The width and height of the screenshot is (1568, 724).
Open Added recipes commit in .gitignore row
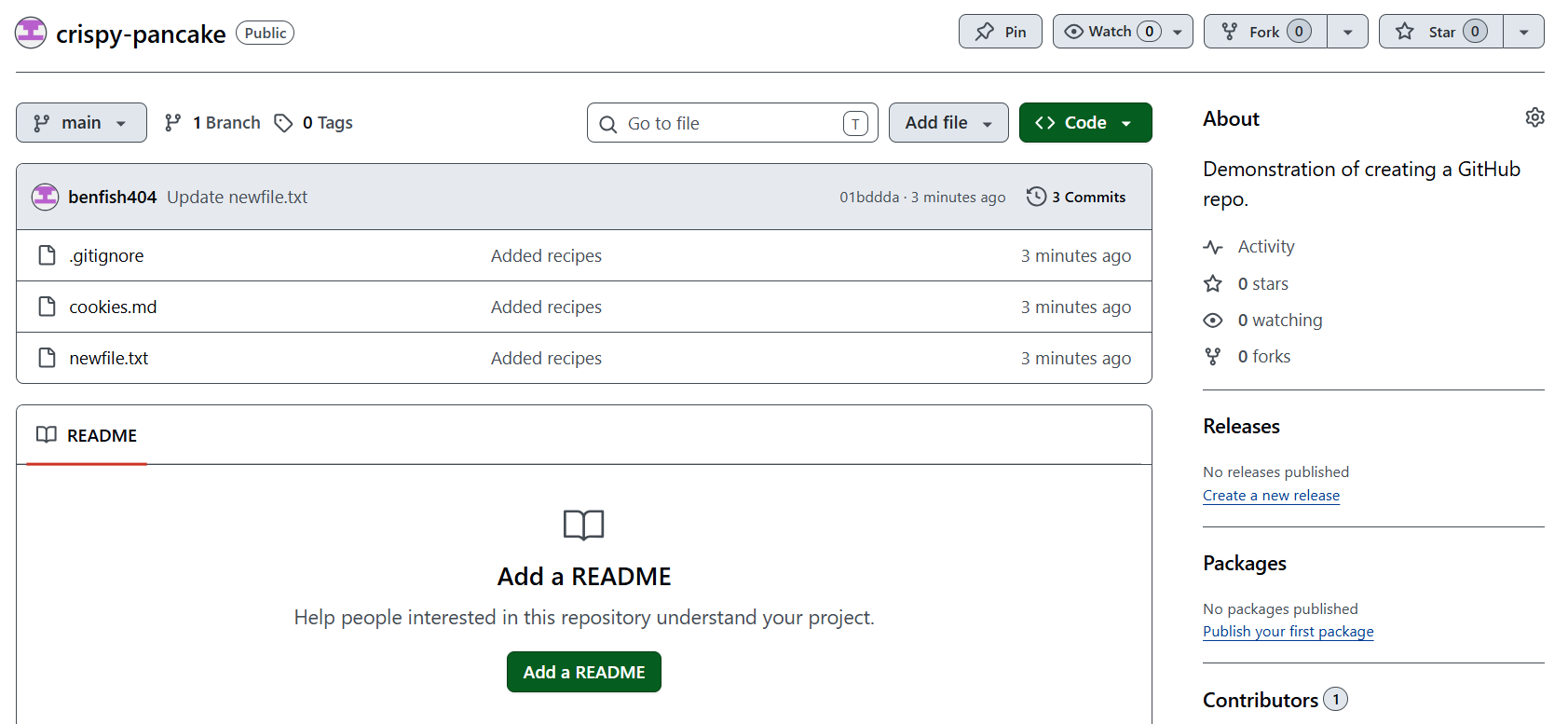pyautogui.click(x=546, y=255)
